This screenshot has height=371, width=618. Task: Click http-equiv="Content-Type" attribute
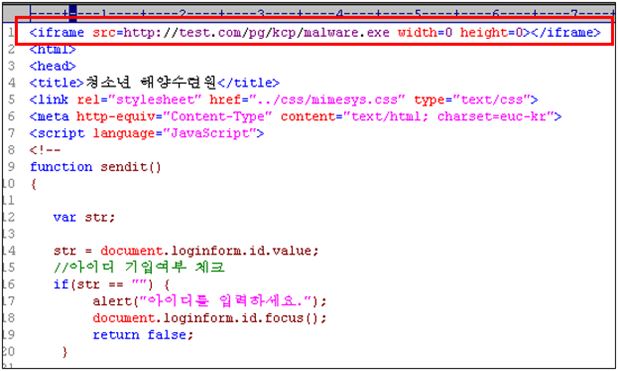[174, 116]
